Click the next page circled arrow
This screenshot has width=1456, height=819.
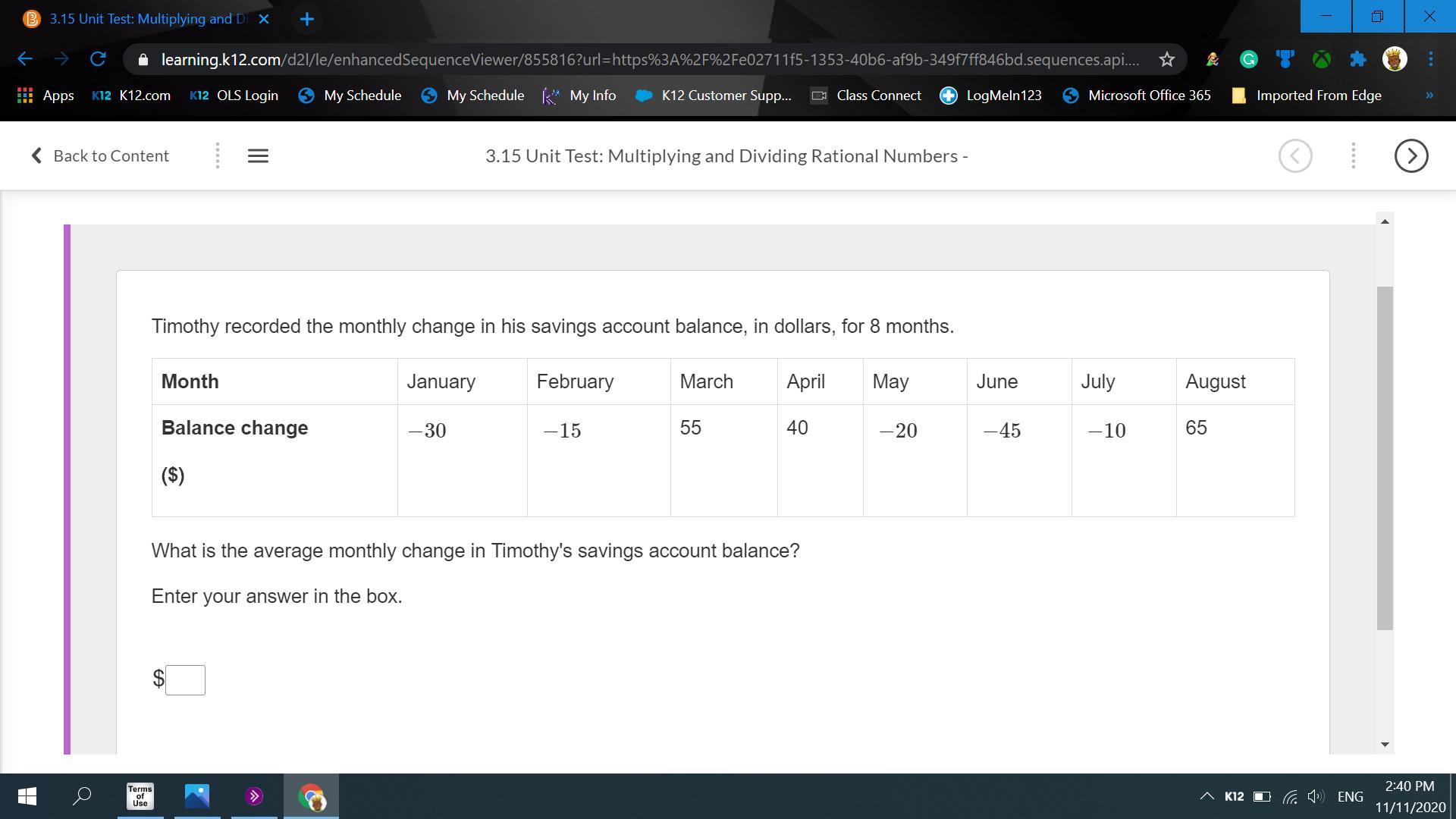tap(1410, 155)
